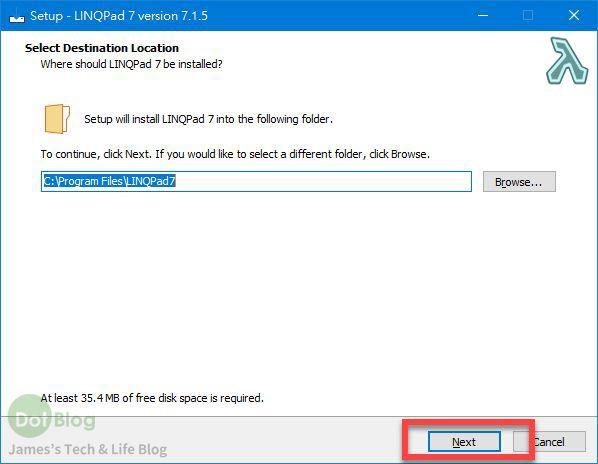Click the 'Blog' word in DotBlog watermark
Viewport: 598px width, 464px height.
click(74, 421)
